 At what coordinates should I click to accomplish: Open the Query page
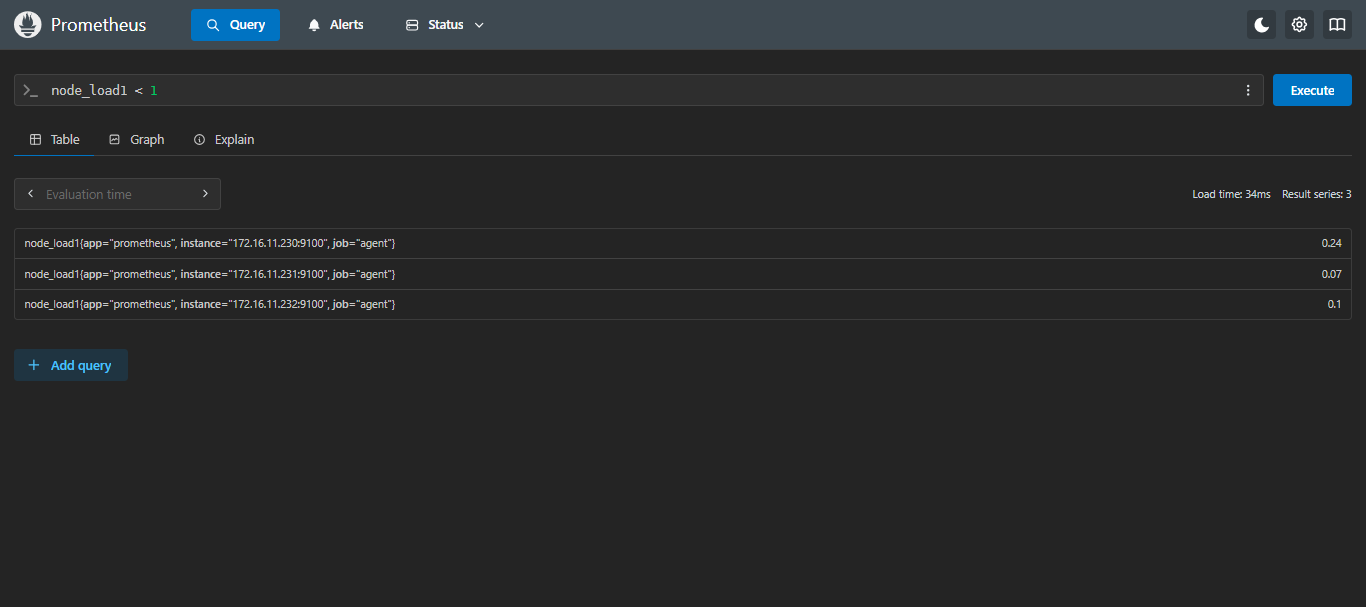tap(235, 25)
